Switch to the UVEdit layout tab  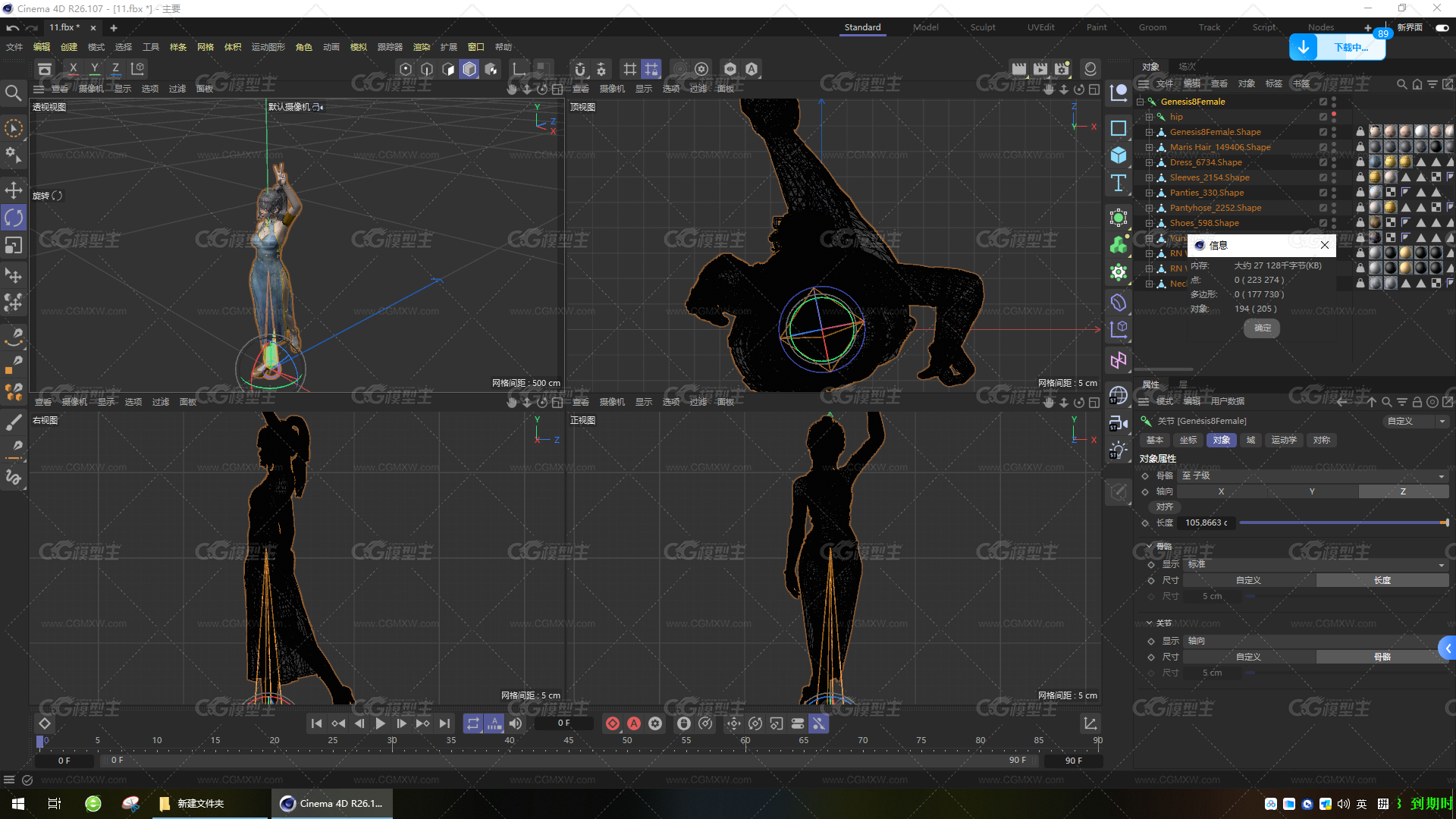[x=1041, y=27]
